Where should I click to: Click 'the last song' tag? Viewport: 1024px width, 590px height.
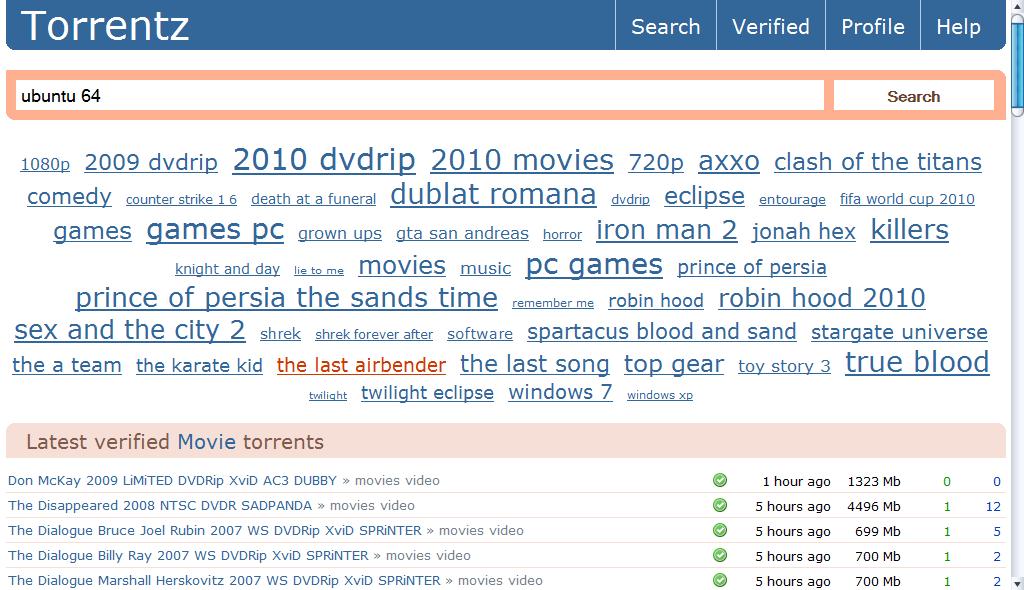534,364
